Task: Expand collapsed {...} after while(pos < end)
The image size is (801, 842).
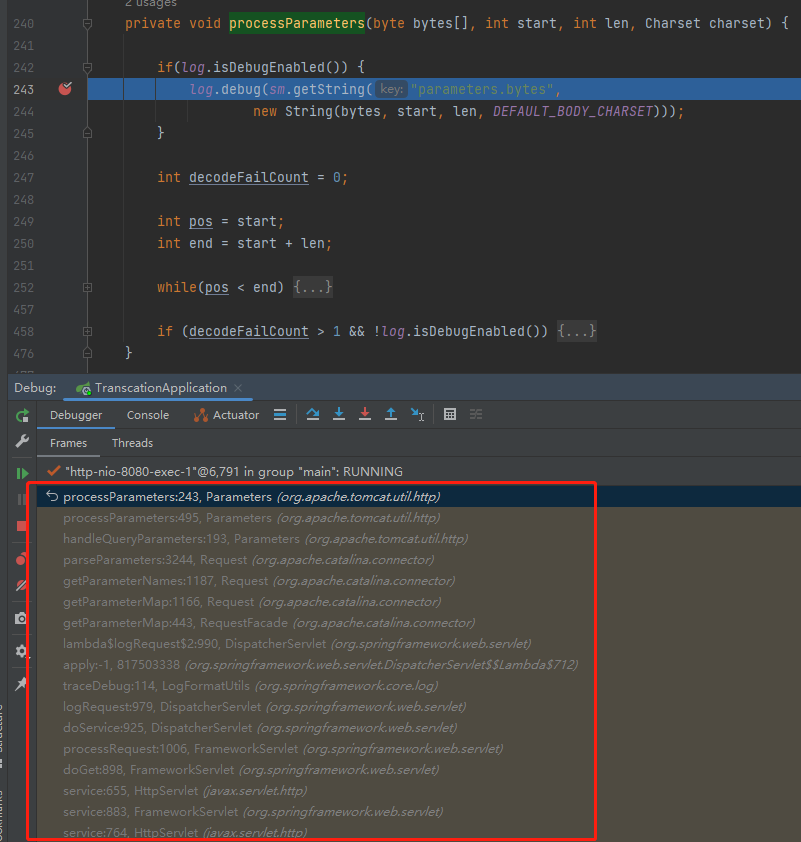Action: coord(312,287)
